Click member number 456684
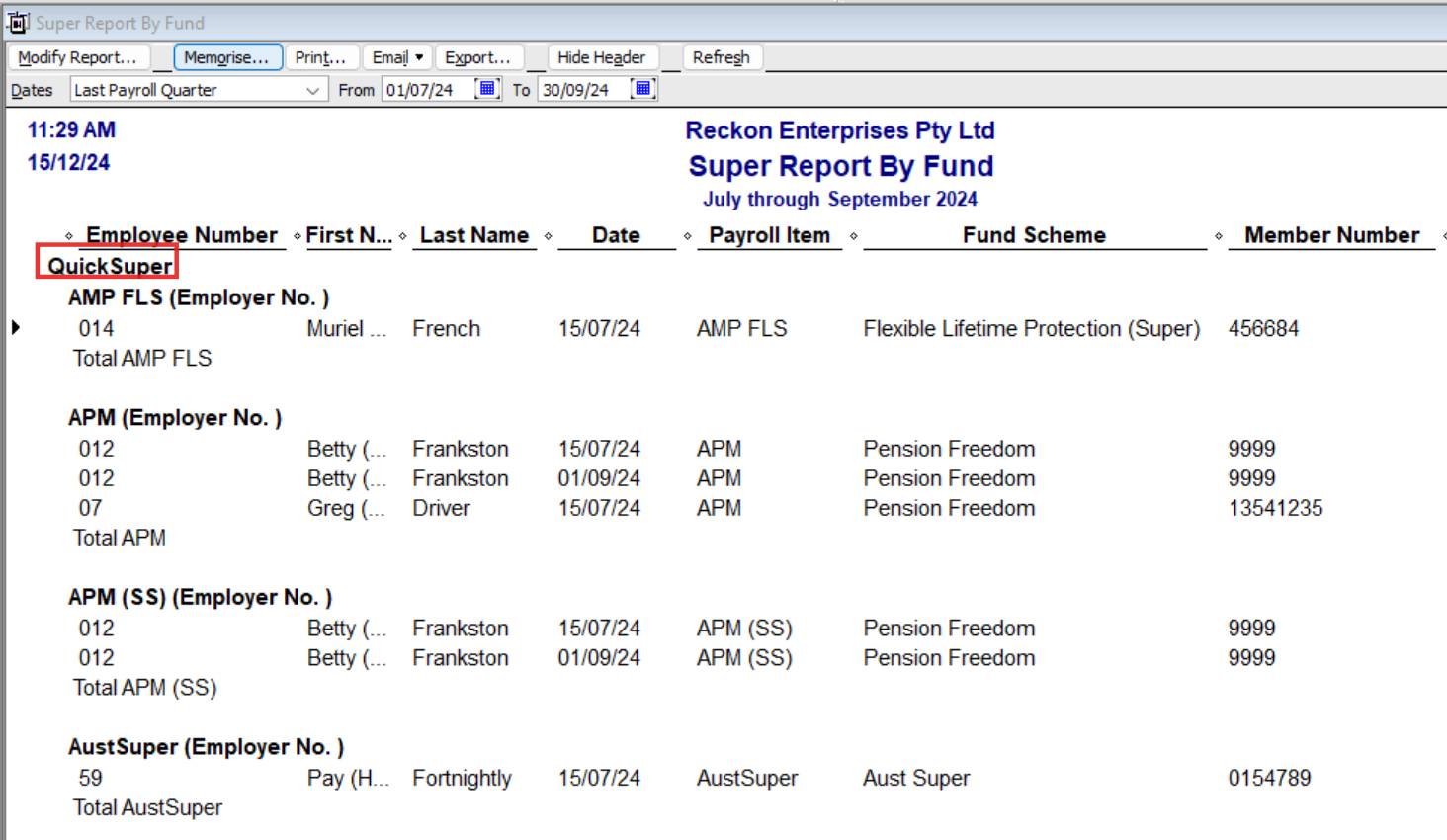 [x=1263, y=328]
